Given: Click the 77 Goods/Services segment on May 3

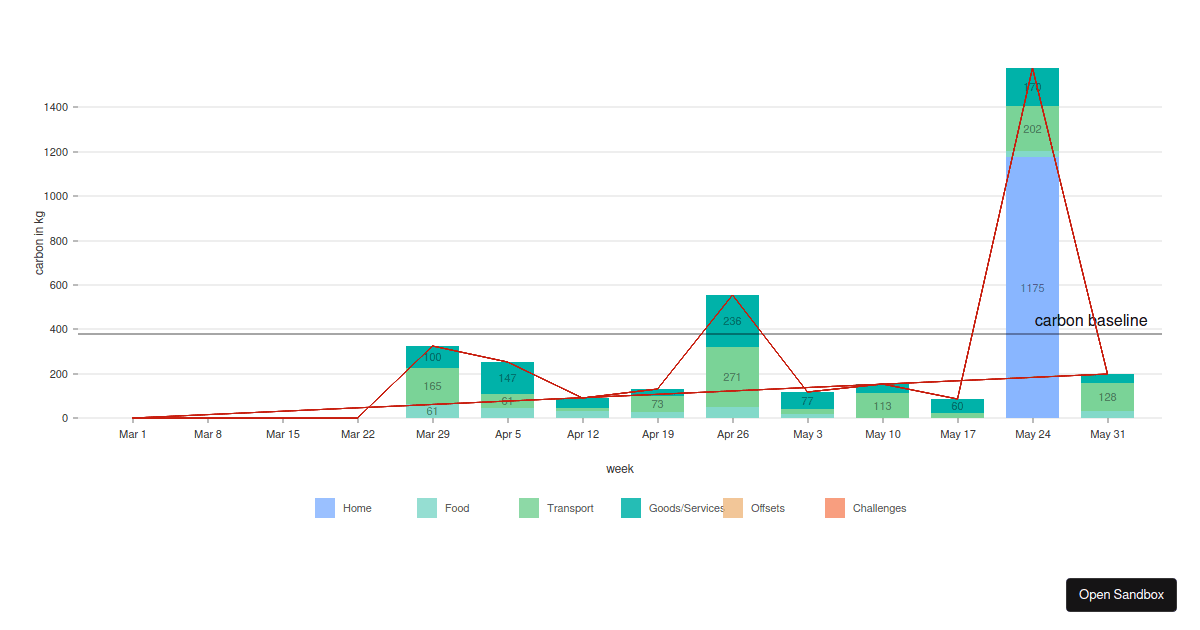Looking at the screenshot, I should click(807, 400).
